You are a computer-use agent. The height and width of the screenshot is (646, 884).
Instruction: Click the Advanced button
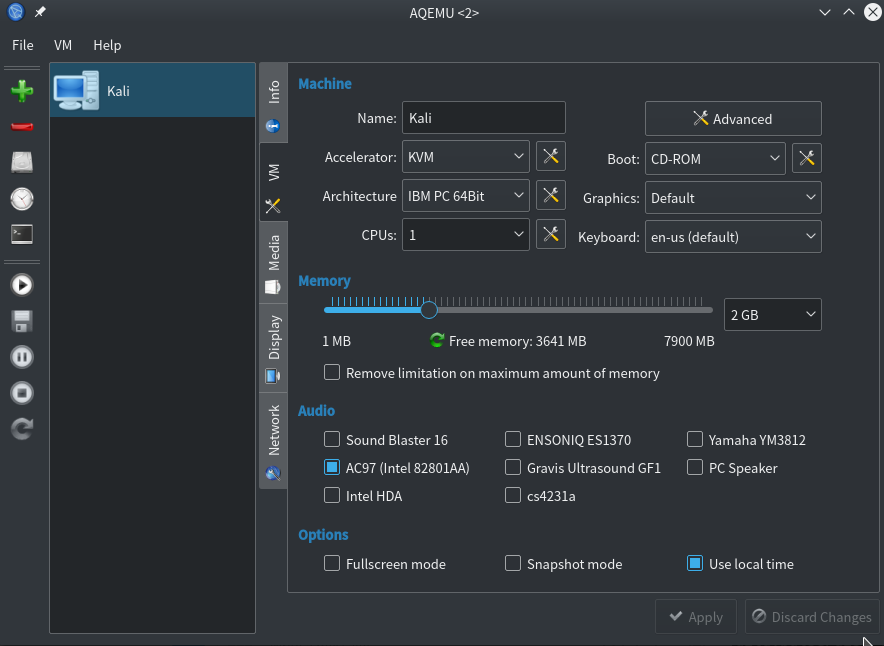733,118
